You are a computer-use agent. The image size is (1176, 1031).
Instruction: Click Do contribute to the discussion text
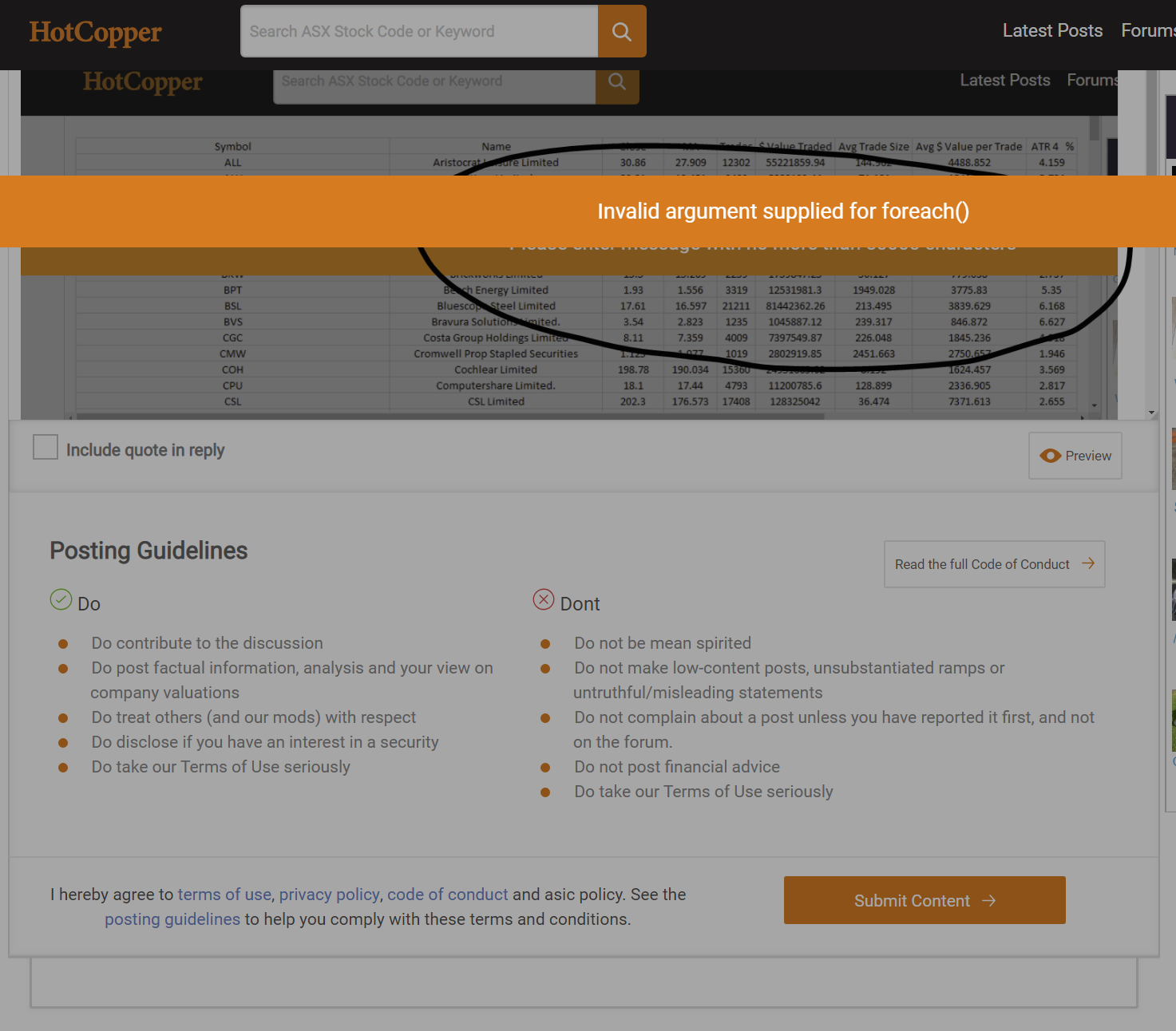(207, 643)
